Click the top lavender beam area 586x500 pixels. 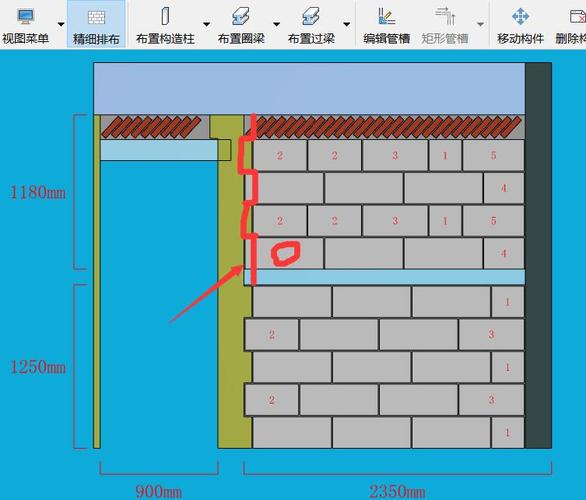click(x=309, y=89)
